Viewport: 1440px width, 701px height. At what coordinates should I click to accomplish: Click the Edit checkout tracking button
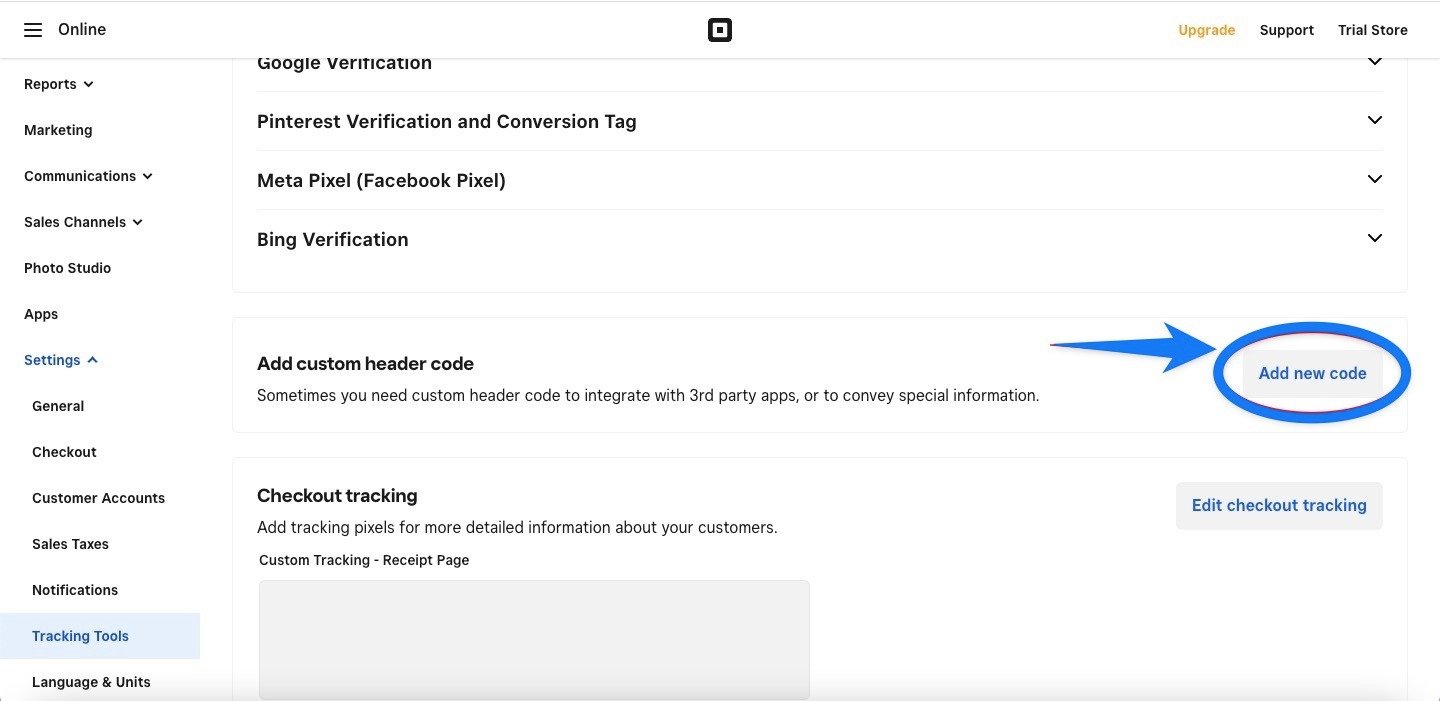(x=1279, y=506)
